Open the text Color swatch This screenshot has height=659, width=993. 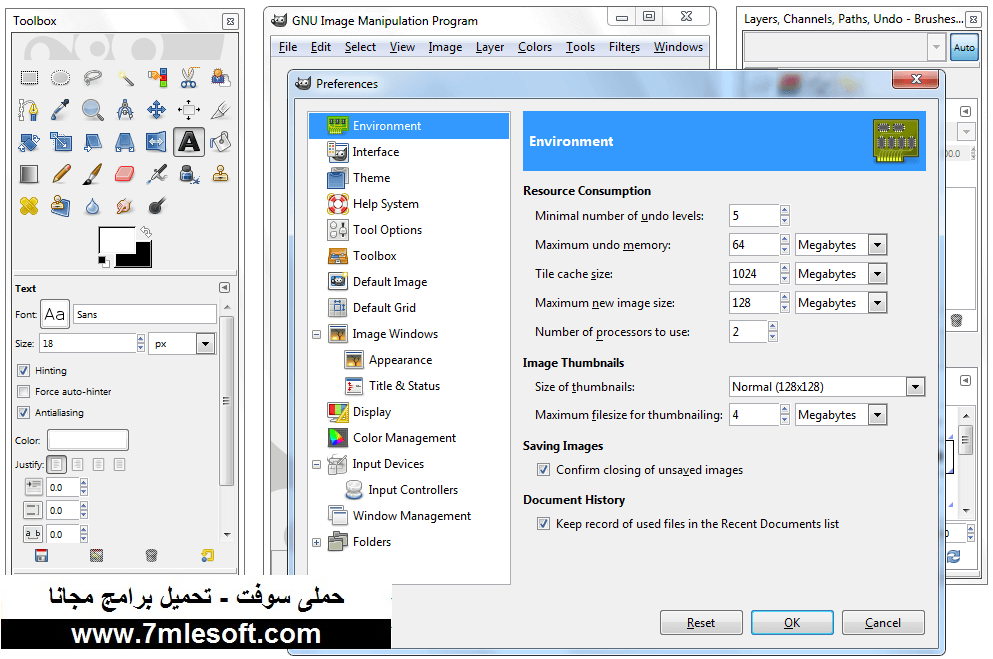click(88, 440)
